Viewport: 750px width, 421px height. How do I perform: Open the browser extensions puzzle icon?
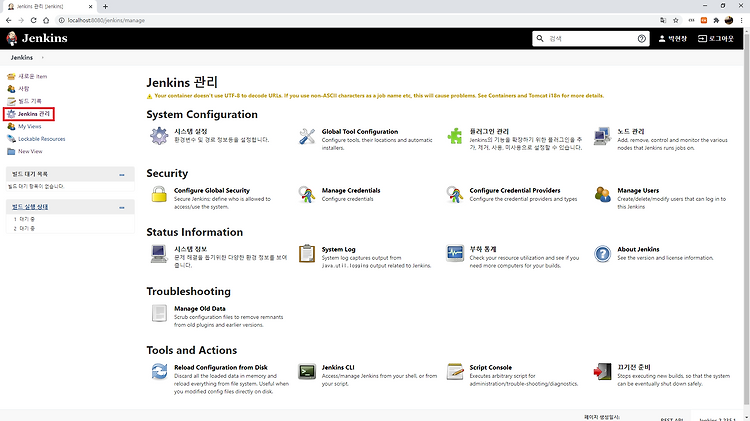tap(716, 20)
